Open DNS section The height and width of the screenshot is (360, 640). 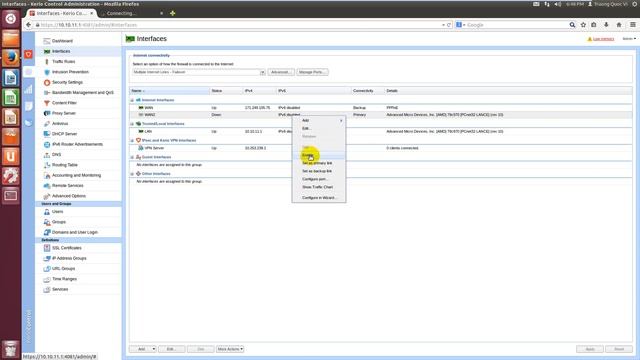[56, 155]
